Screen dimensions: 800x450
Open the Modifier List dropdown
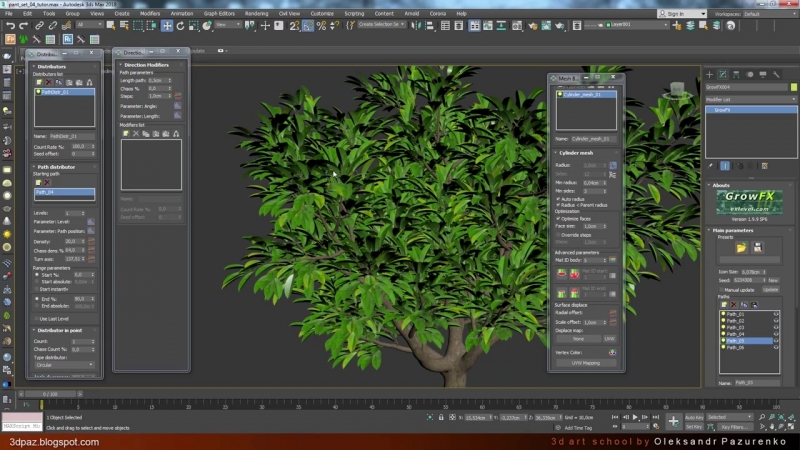point(751,99)
